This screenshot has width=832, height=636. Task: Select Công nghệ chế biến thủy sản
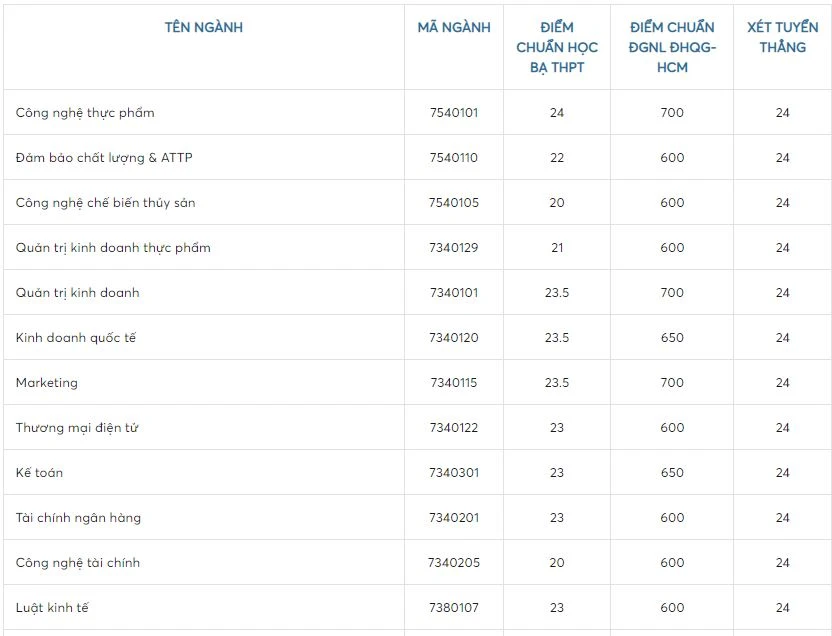[105, 203]
